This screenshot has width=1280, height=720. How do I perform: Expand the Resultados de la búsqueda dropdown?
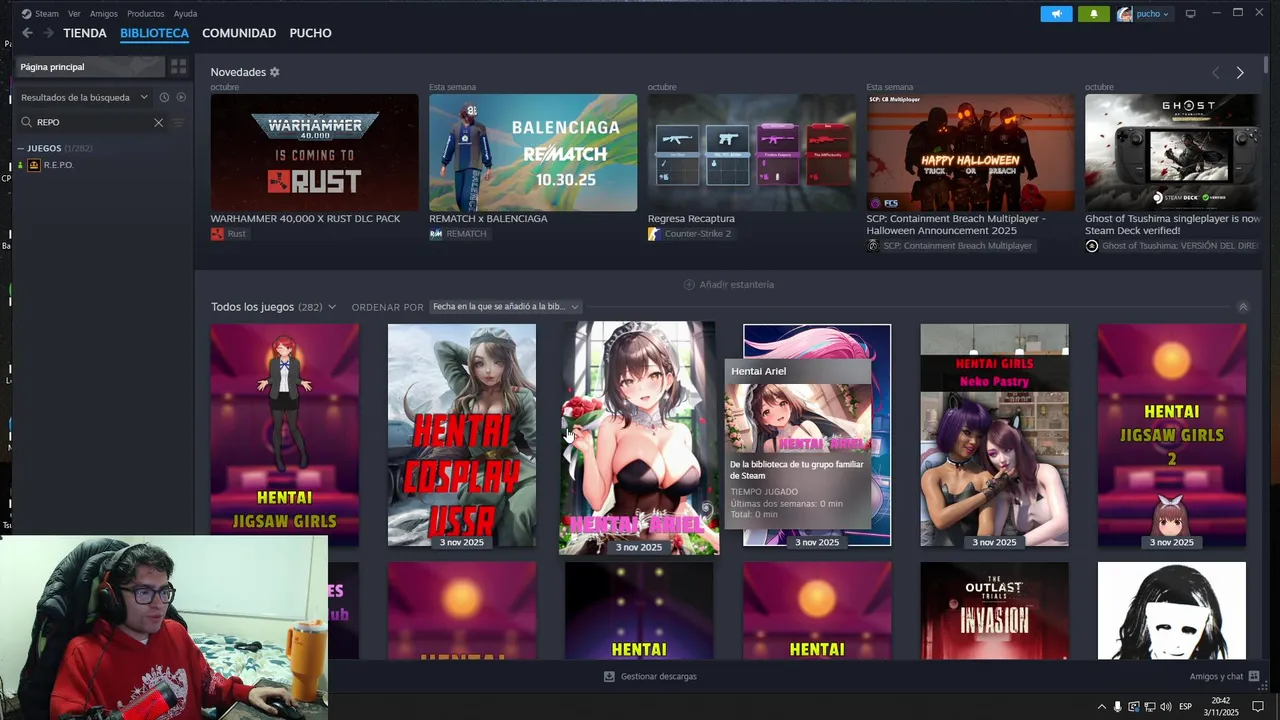coord(84,97)
